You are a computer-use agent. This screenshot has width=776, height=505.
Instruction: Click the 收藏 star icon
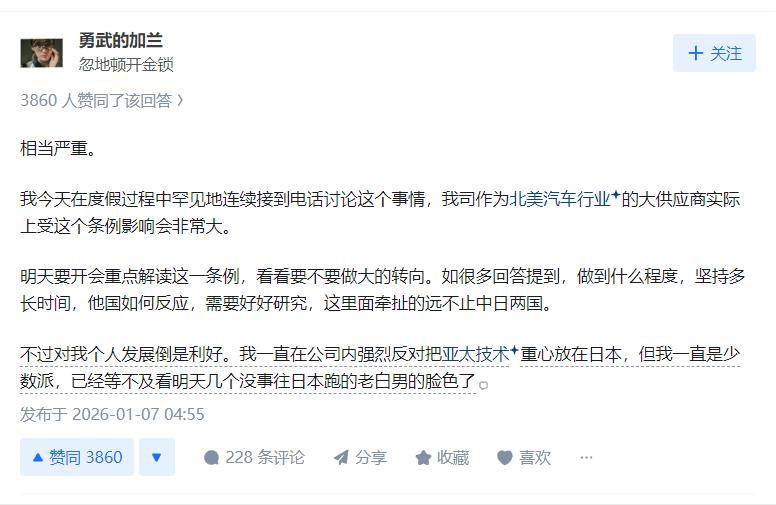424,457
